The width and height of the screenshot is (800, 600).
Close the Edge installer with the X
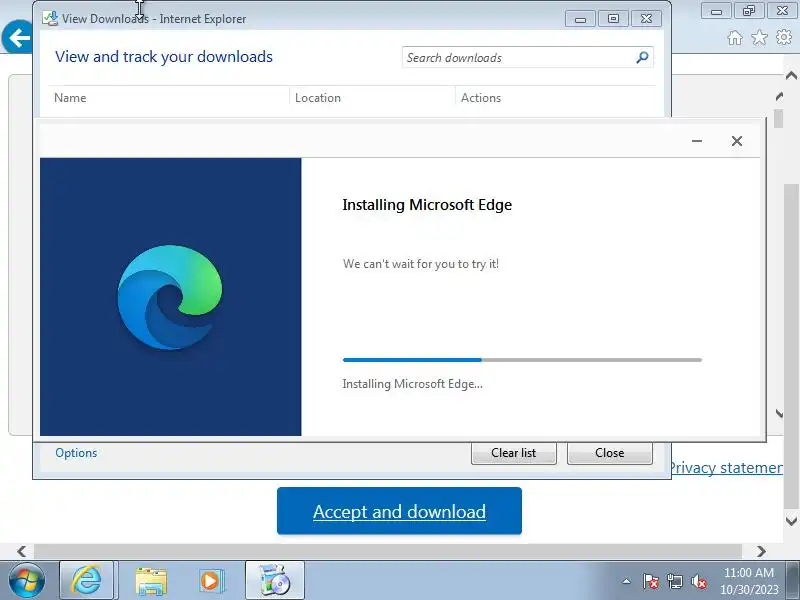pyautogui.click(x=737, y=141)
